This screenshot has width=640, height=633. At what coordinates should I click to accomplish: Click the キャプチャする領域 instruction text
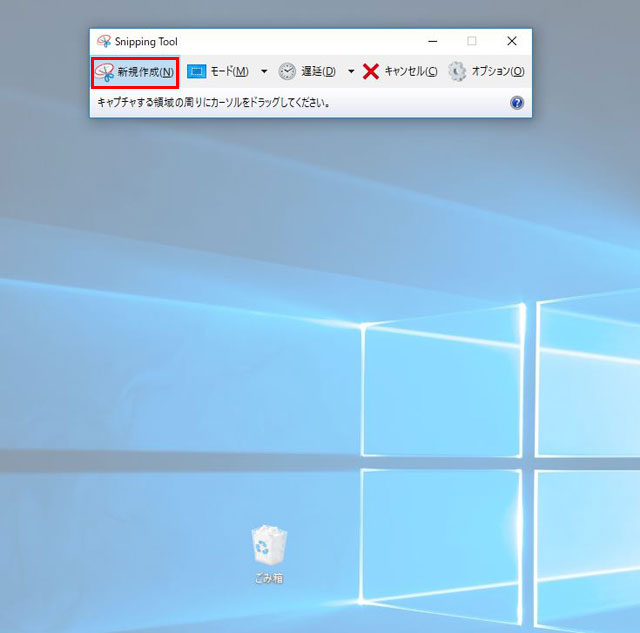(x=213, y=102)
